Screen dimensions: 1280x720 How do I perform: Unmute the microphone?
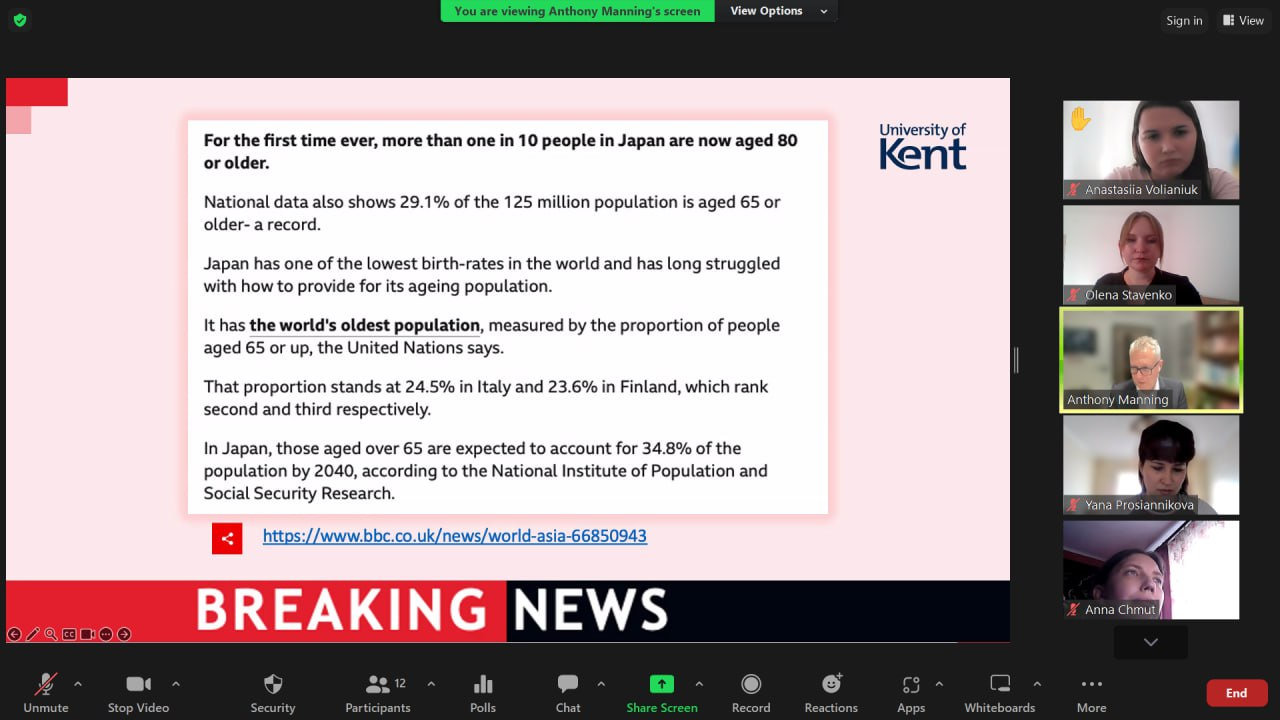coord(46,693)
